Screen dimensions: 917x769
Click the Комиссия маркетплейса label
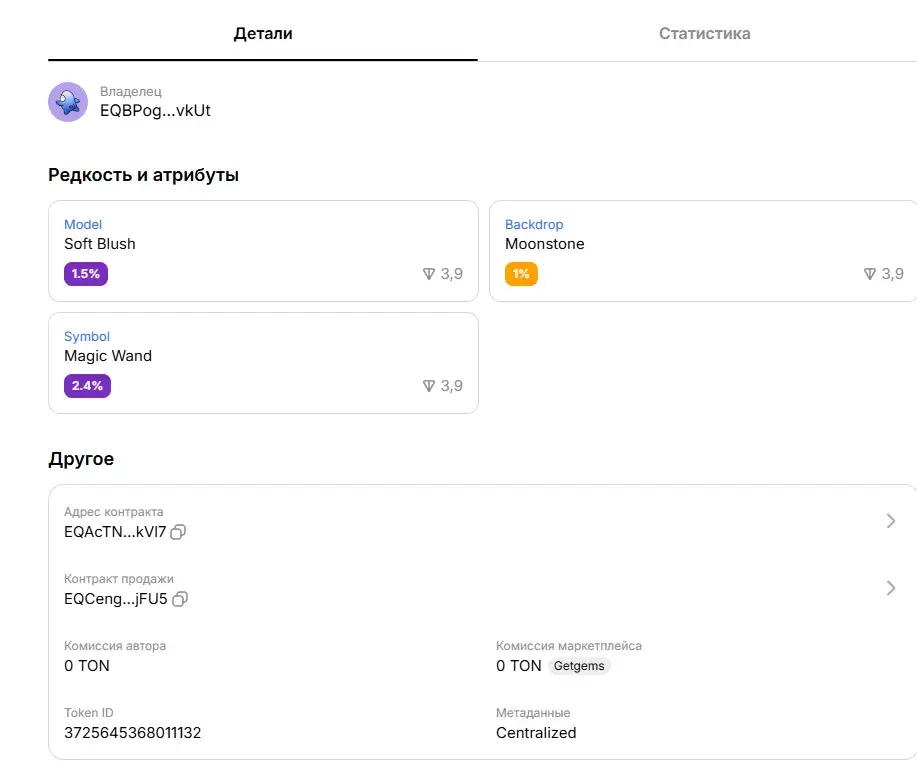[568, 646]
